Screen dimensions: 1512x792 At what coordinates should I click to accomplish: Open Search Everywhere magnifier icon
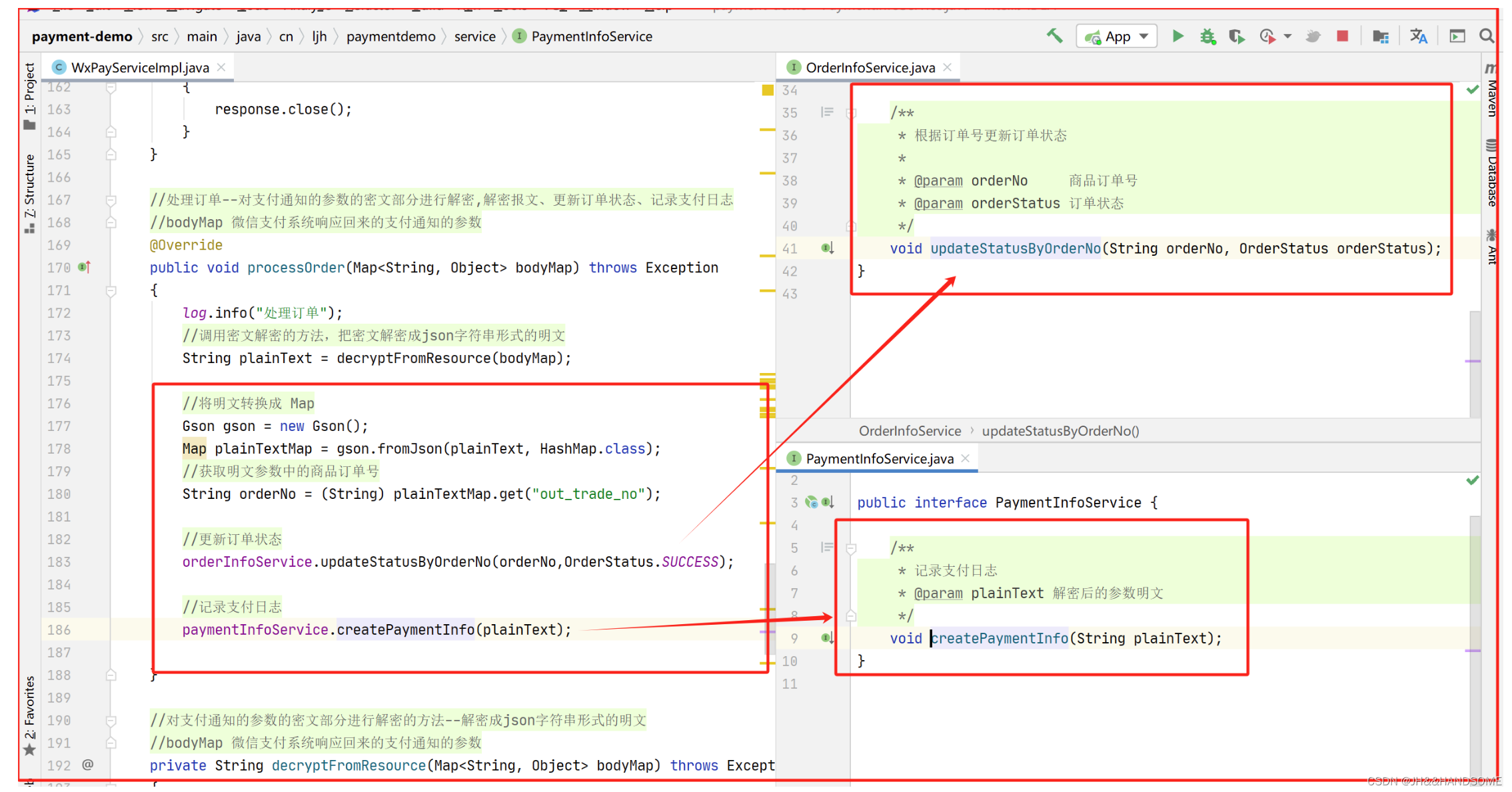pyautogui.click(x=1487, y=36)
